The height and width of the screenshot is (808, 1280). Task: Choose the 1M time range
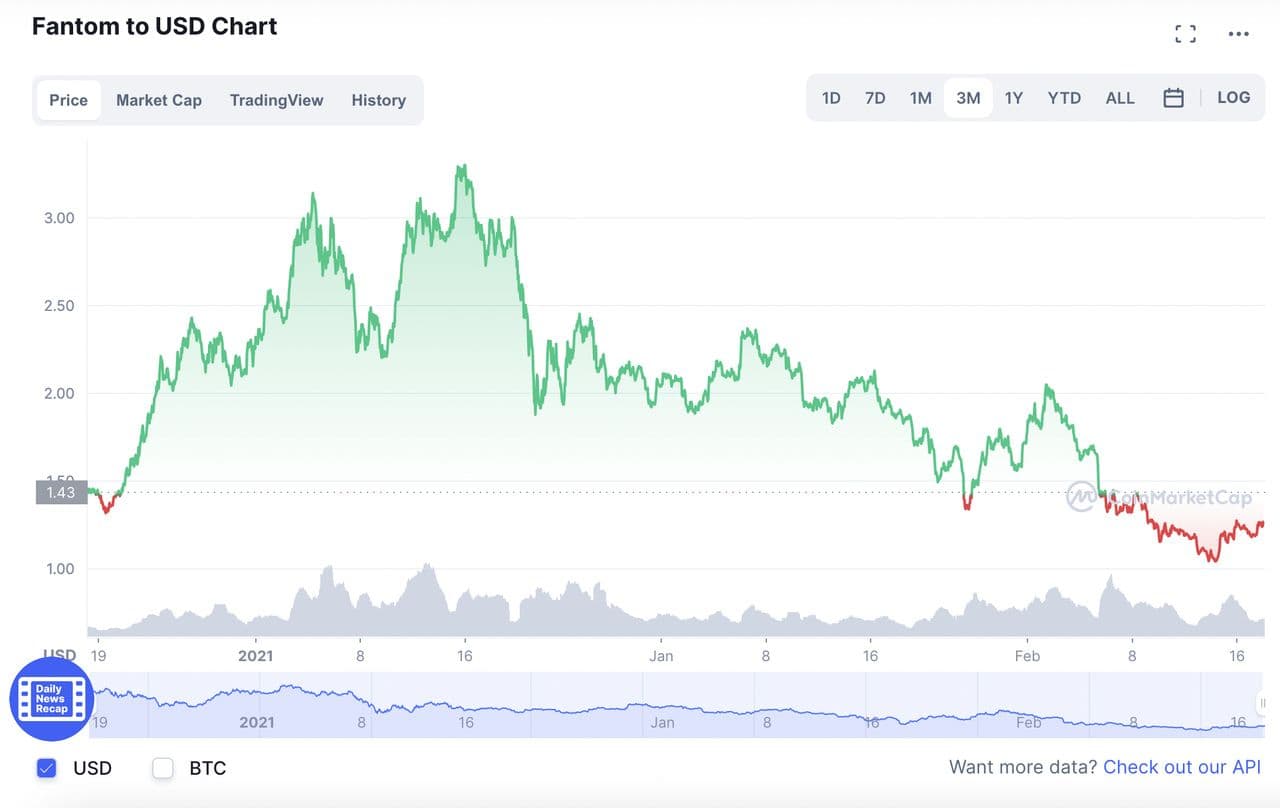click(x=920, y=98)
